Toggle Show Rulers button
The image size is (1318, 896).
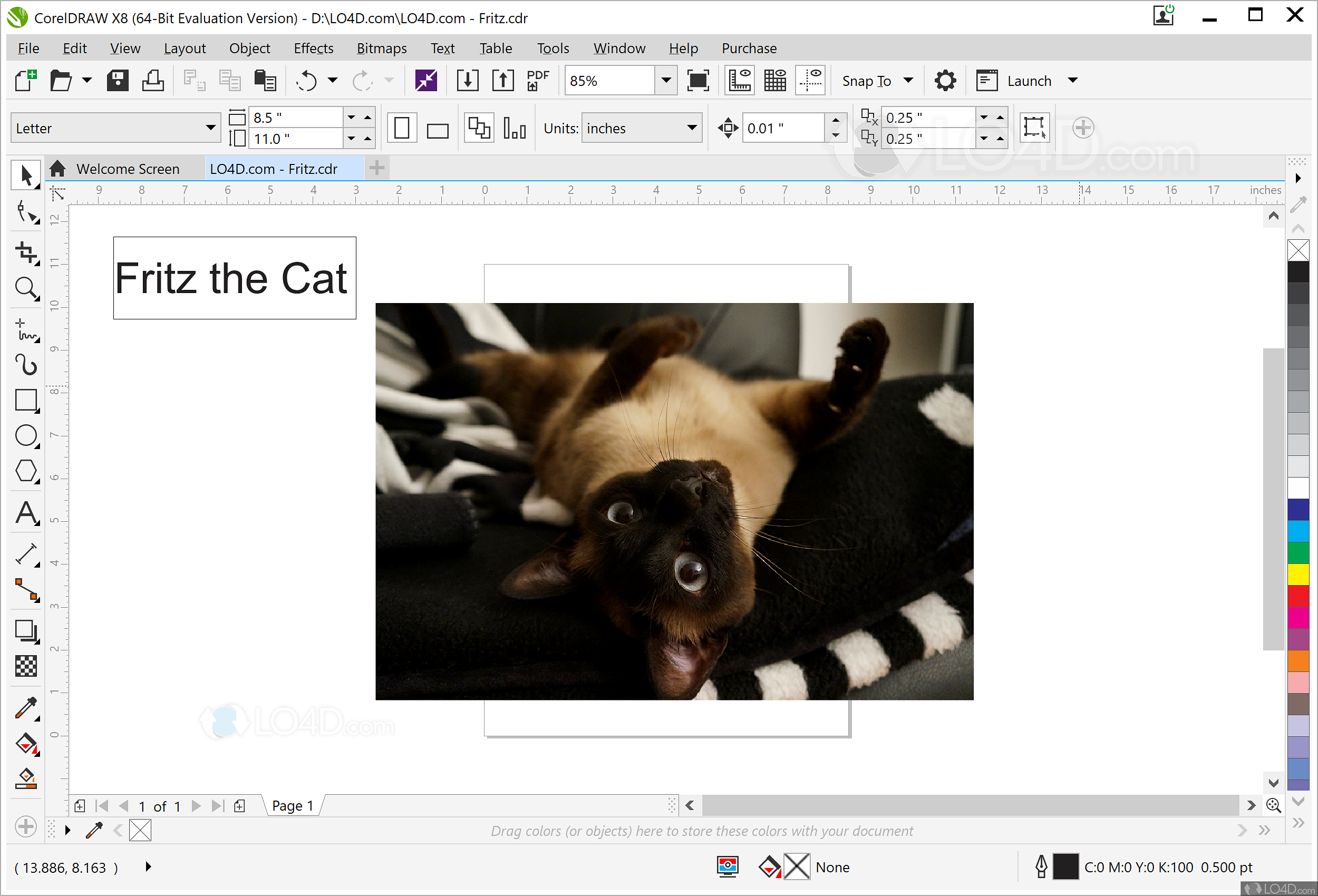[740, 81]
